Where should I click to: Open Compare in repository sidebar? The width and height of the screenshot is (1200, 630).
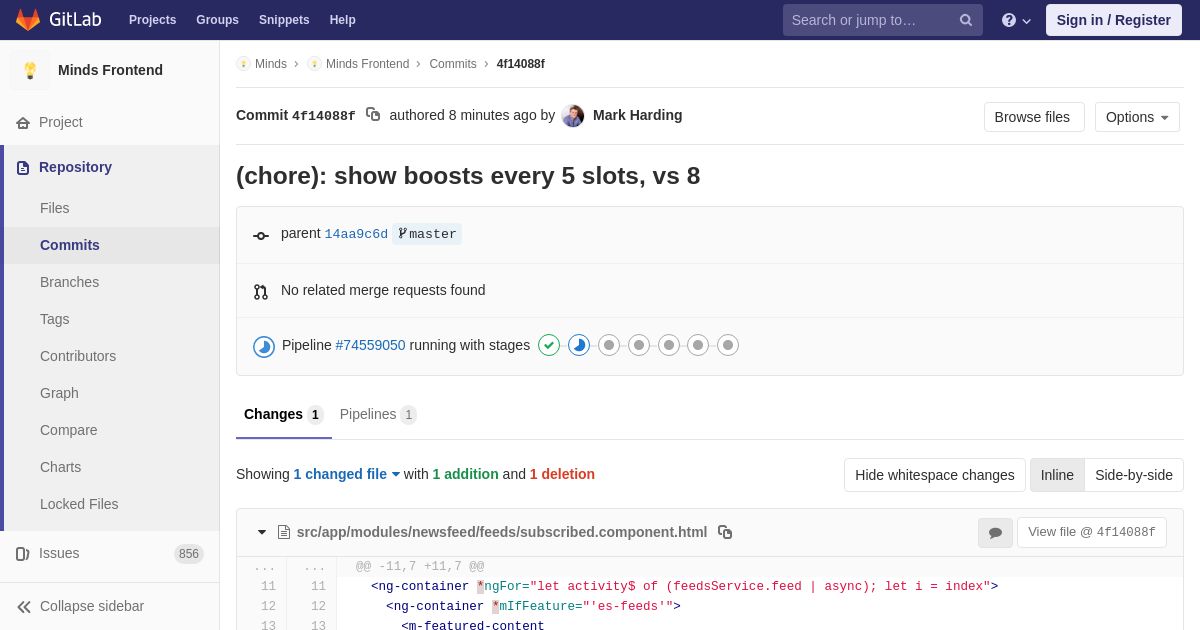click(x=112, y=430)
